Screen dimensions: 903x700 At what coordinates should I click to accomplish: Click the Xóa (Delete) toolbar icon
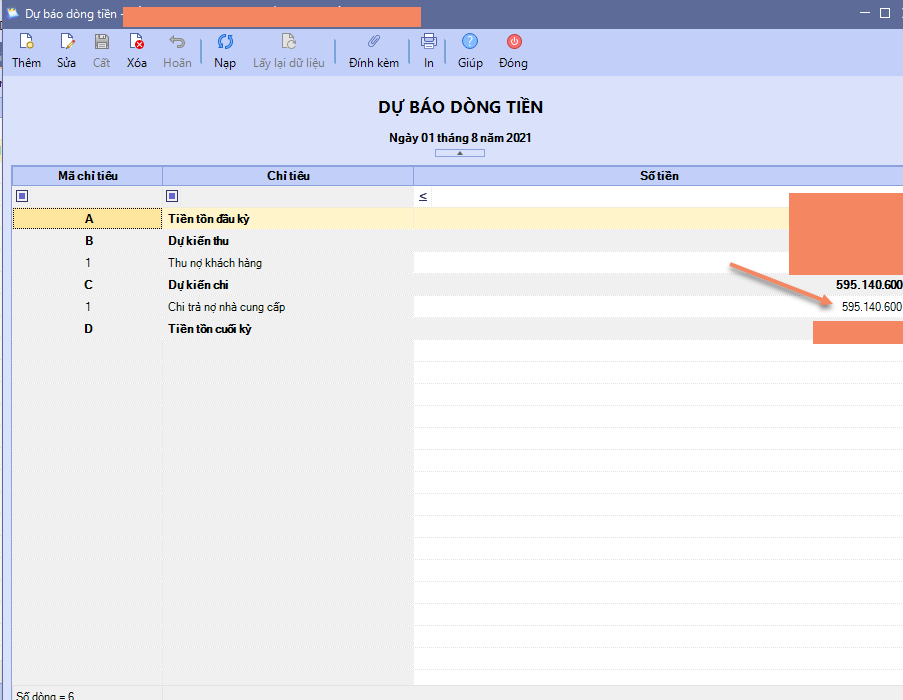pyautogui.click(x=137, y=42)
